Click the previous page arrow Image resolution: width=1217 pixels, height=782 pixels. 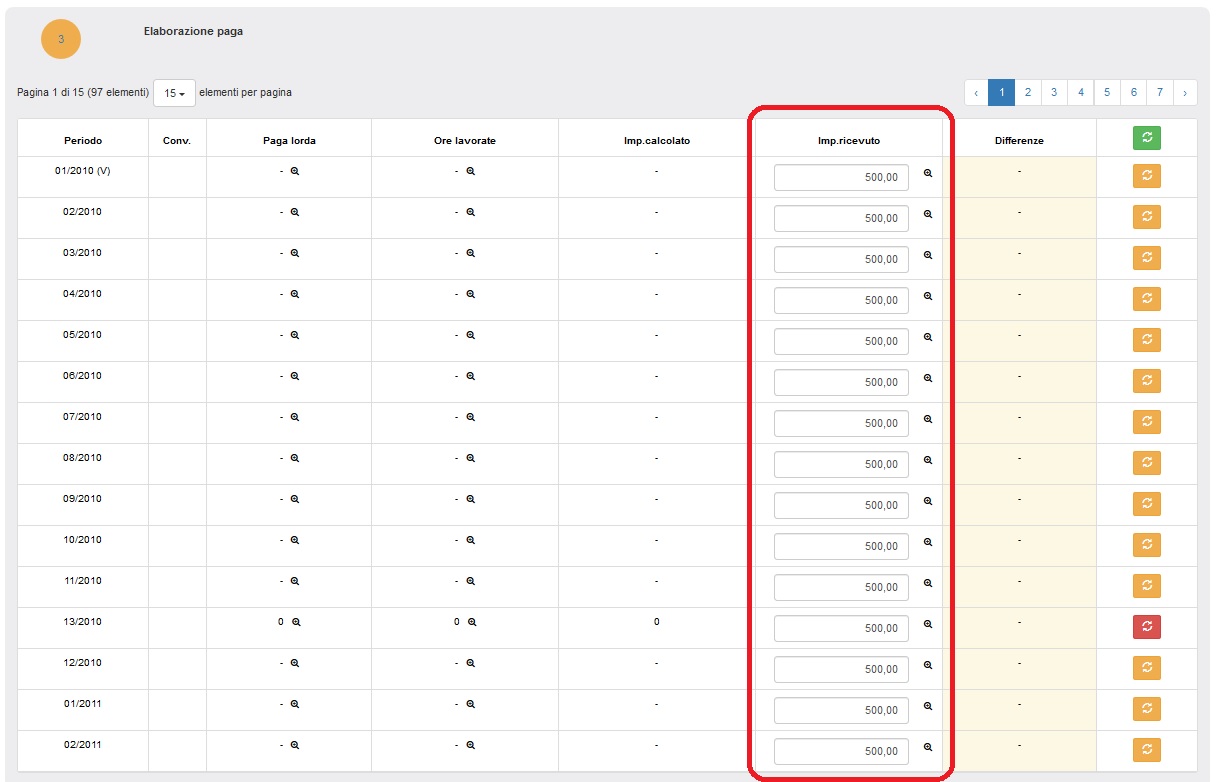click(x=976, y=92)
